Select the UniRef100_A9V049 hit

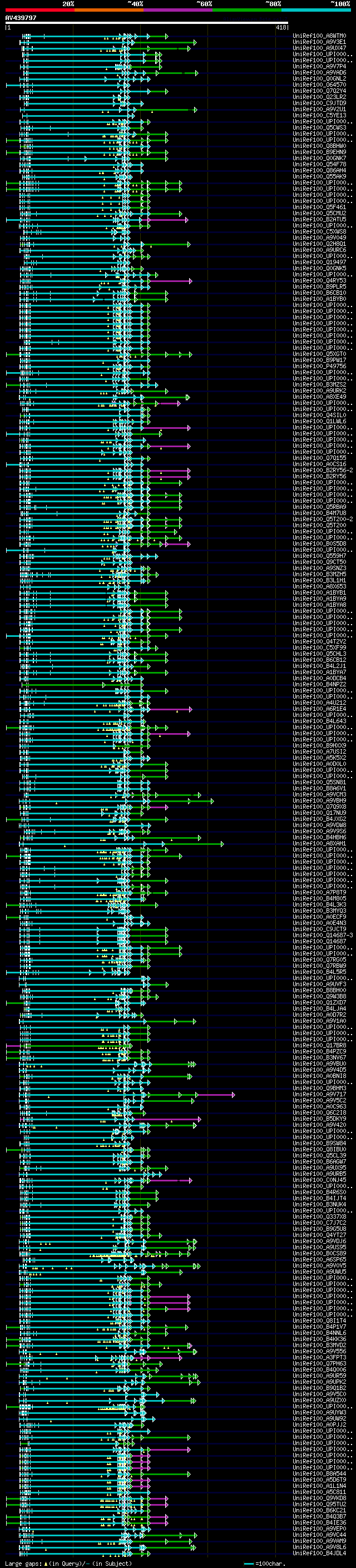pyautogui.click(x=319, y=238)
